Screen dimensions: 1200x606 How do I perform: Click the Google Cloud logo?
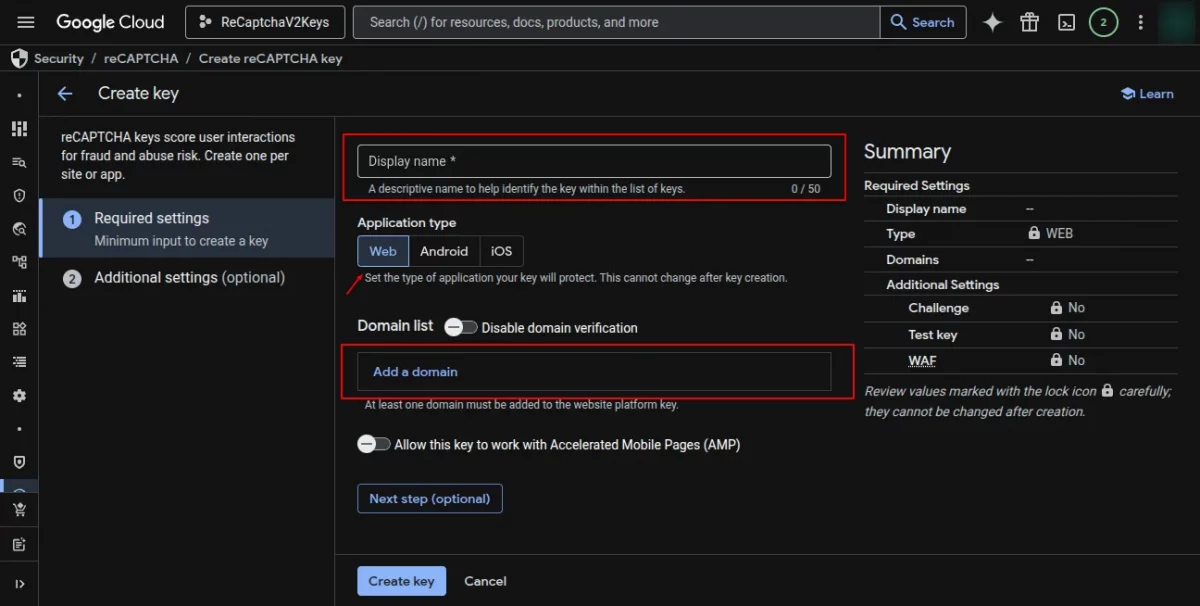tap(110, 22)
